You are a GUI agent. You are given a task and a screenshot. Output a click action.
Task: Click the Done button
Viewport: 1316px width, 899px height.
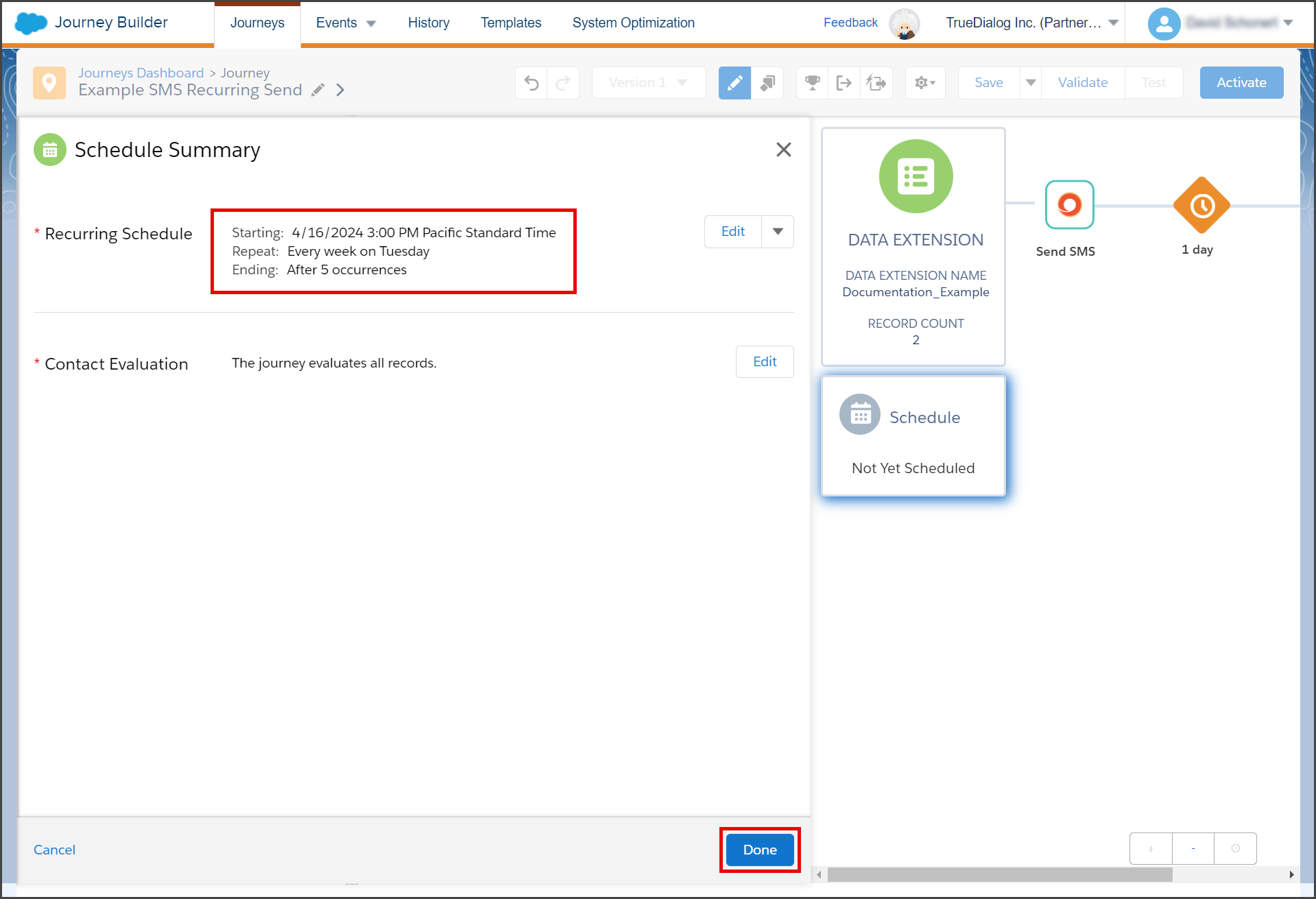coord(760,850)
